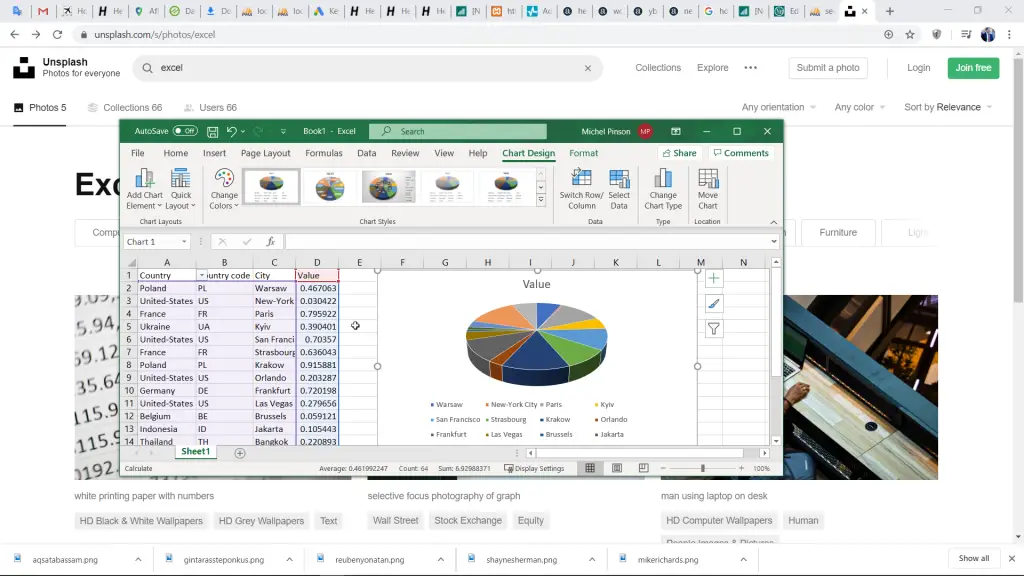Open the Undo history dropdown arrow
The height and width of the screenshot is (576, 1024).
[243, 131]
